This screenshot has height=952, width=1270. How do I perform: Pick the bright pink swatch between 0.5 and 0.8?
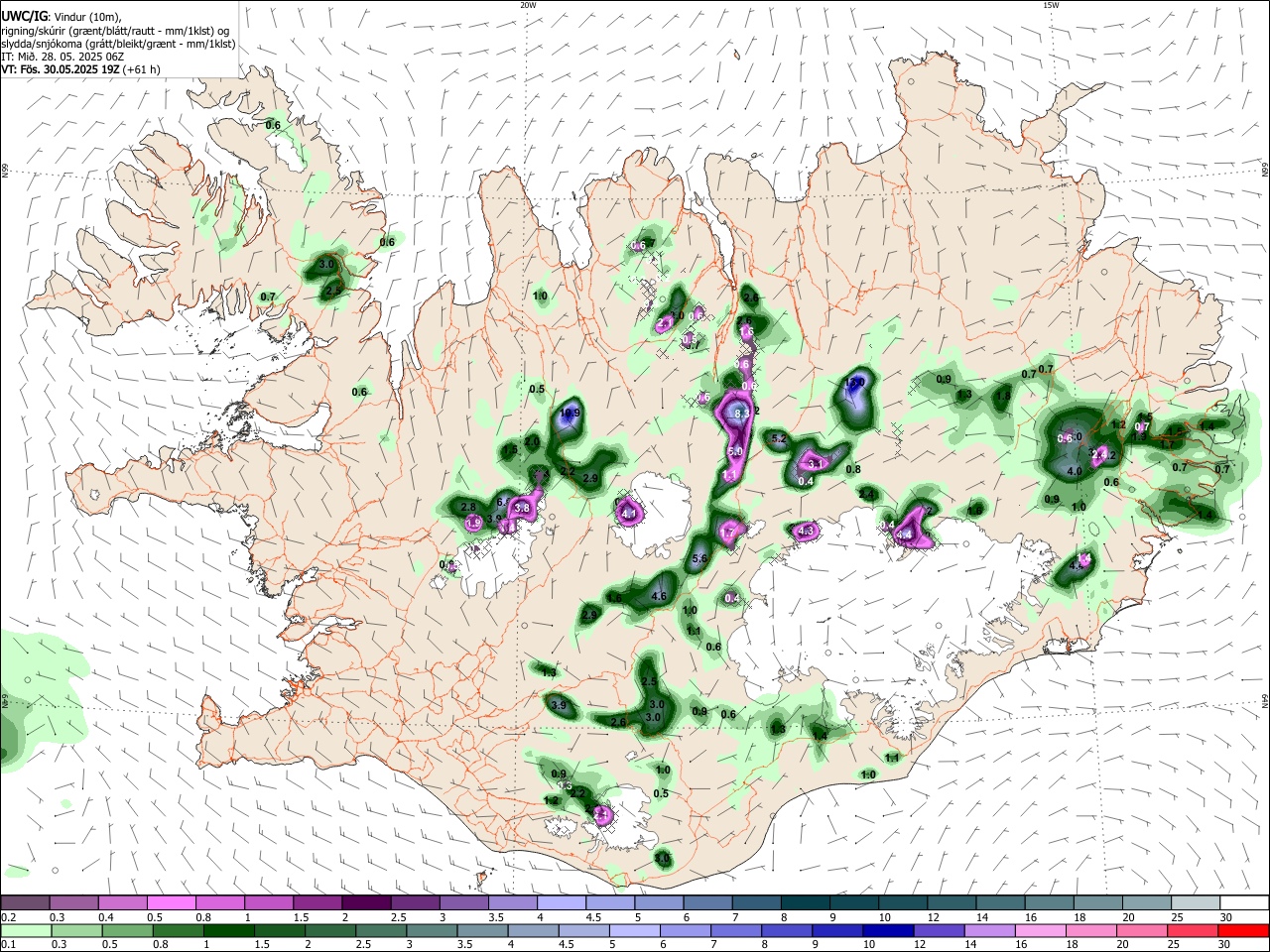point(171,902)
